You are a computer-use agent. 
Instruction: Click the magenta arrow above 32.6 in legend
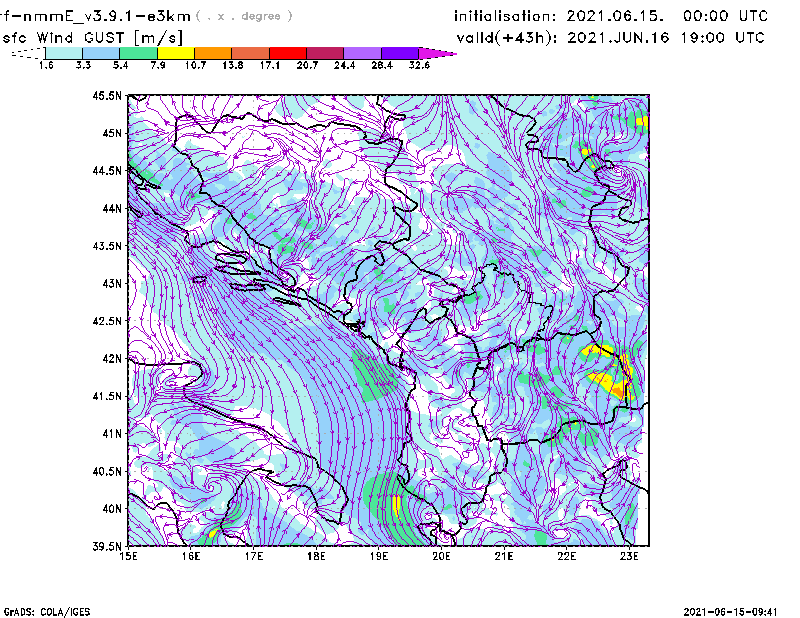click(437, 53)
